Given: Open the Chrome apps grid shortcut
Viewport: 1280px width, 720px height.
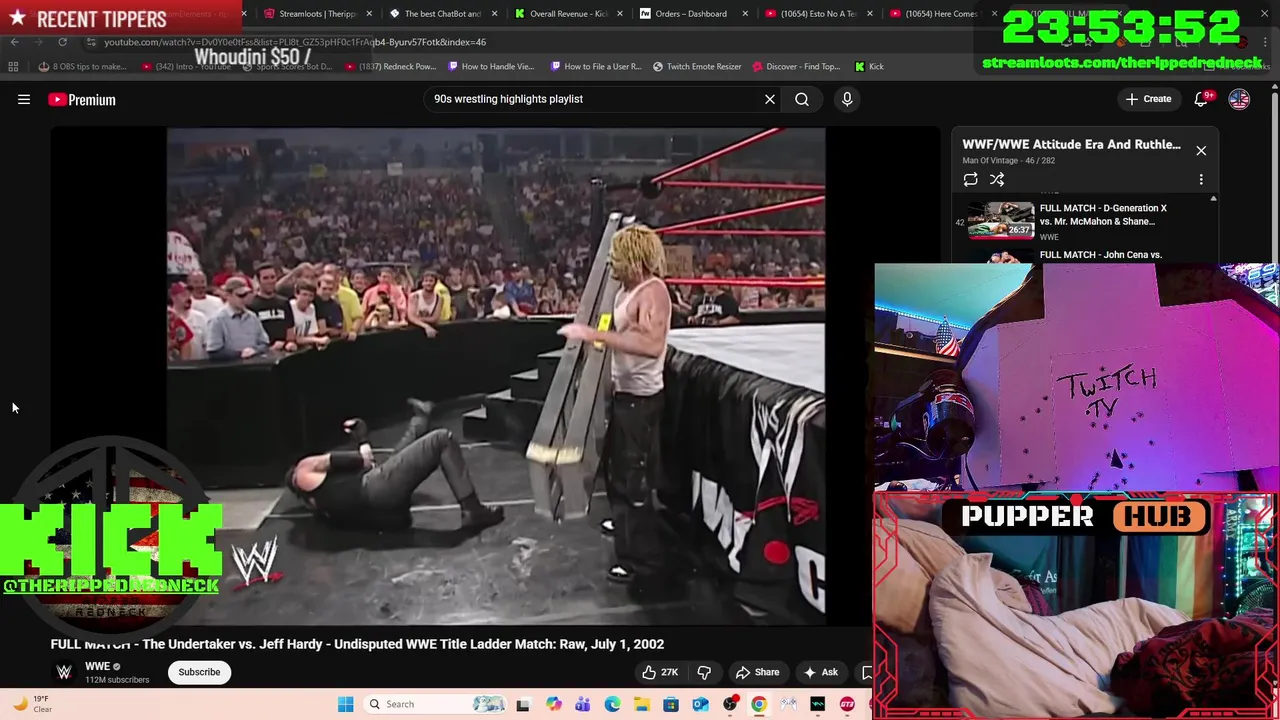Looking at the screenshot, I should (x=13, y=67).
